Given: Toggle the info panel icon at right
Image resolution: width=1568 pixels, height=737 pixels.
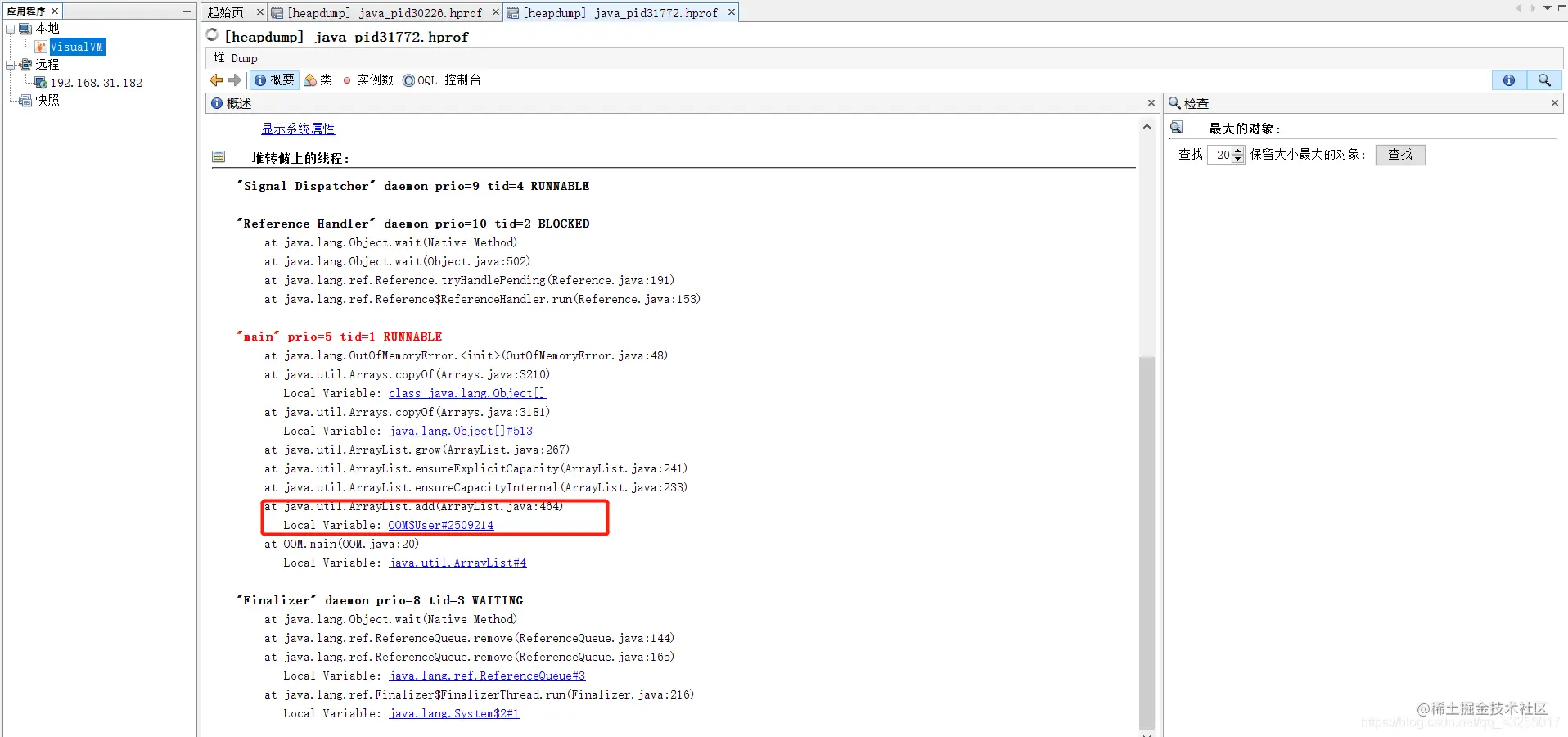Looking at the screenshot, I should click(1509, 80).
